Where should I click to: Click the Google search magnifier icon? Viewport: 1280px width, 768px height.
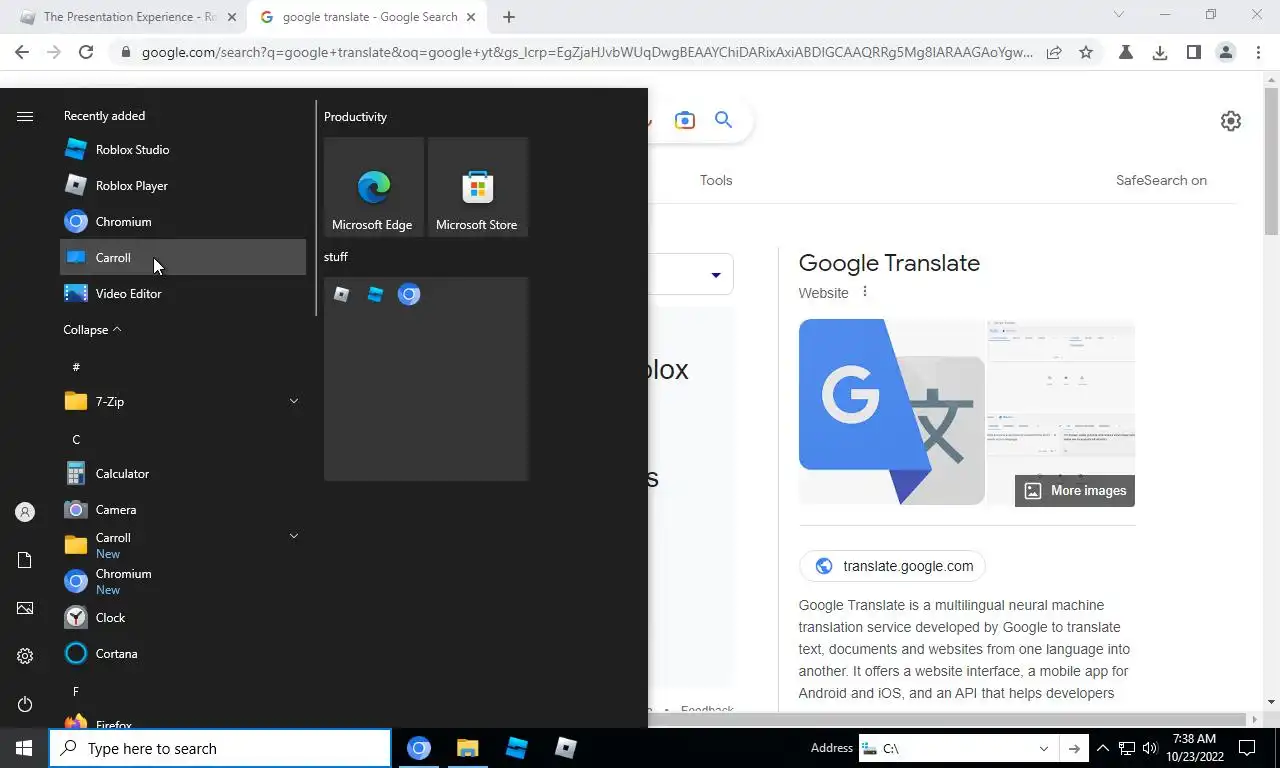tap(724, 120)
